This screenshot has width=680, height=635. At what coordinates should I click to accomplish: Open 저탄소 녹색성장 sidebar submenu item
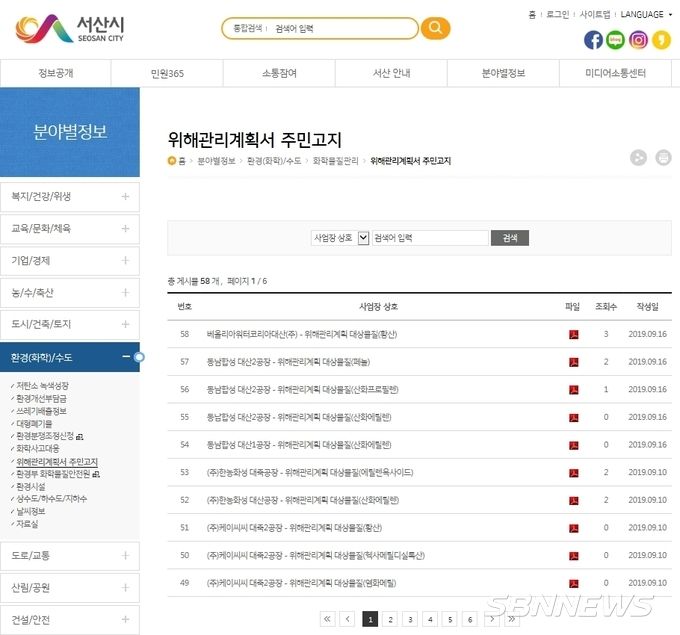click(42, 386)
